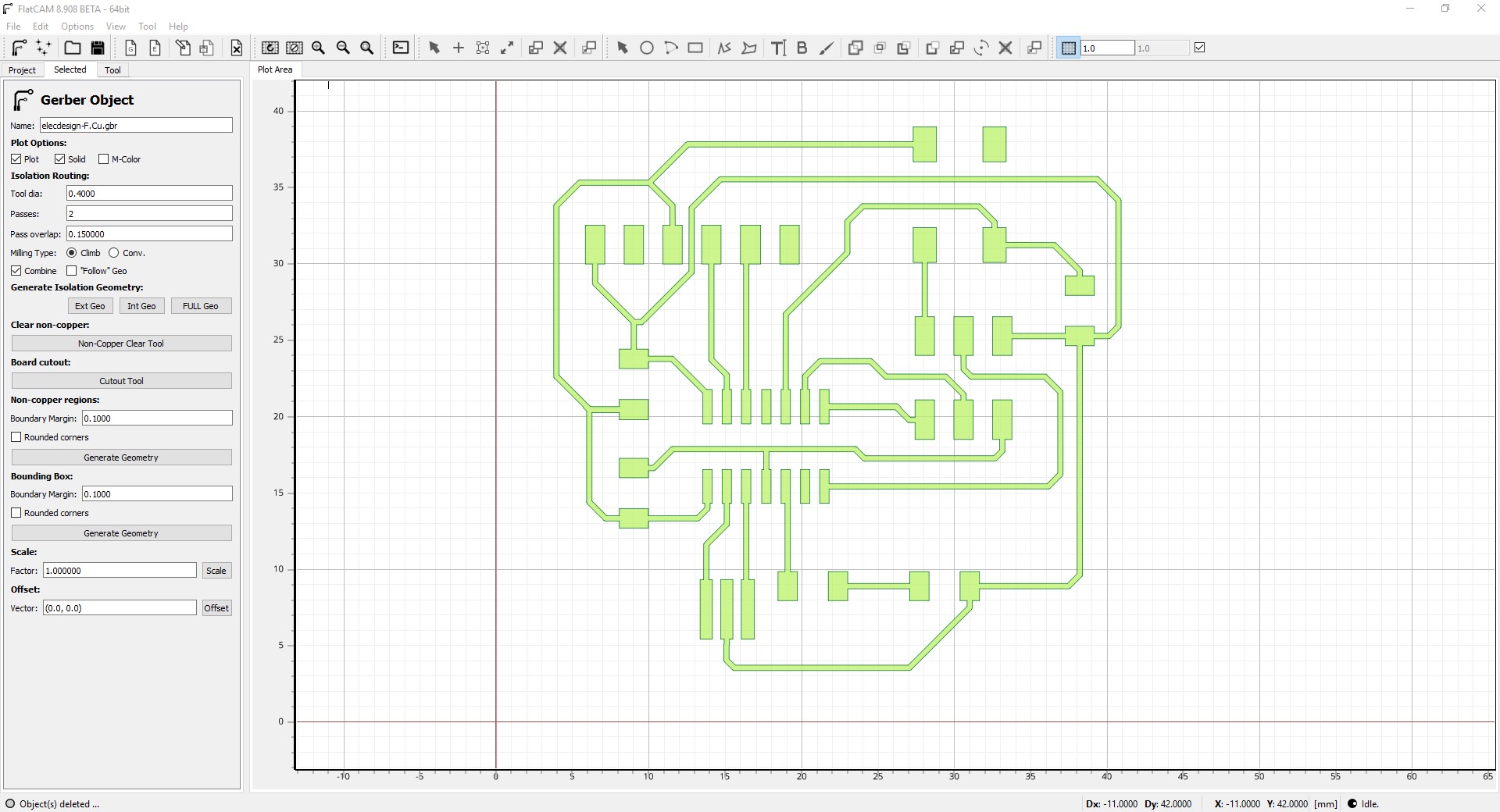Click the Offset Vector input field

click(120, 608)
